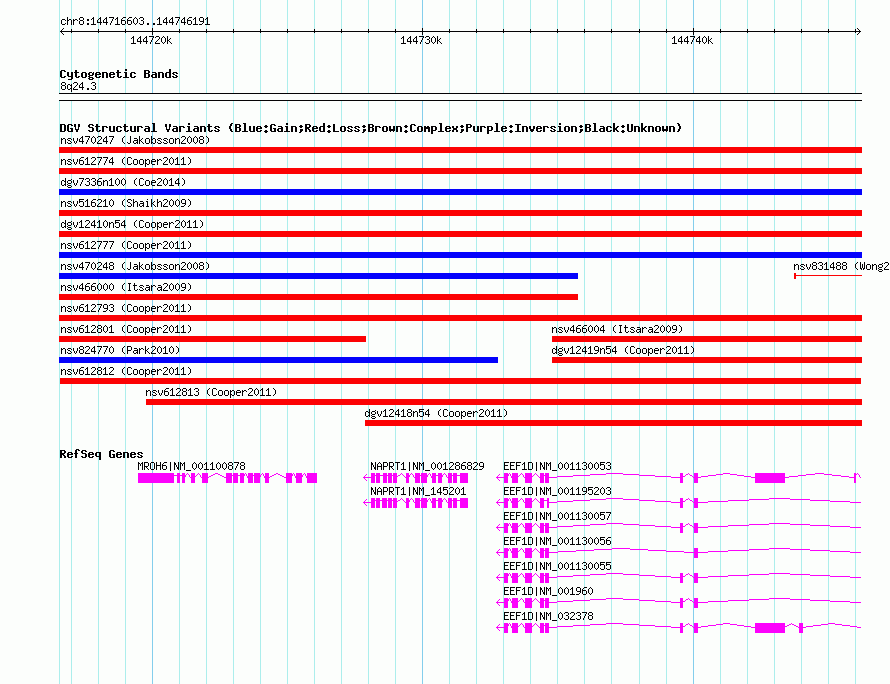Select the EEF1D|NM_001195203 transcript label

pos(557,491)
